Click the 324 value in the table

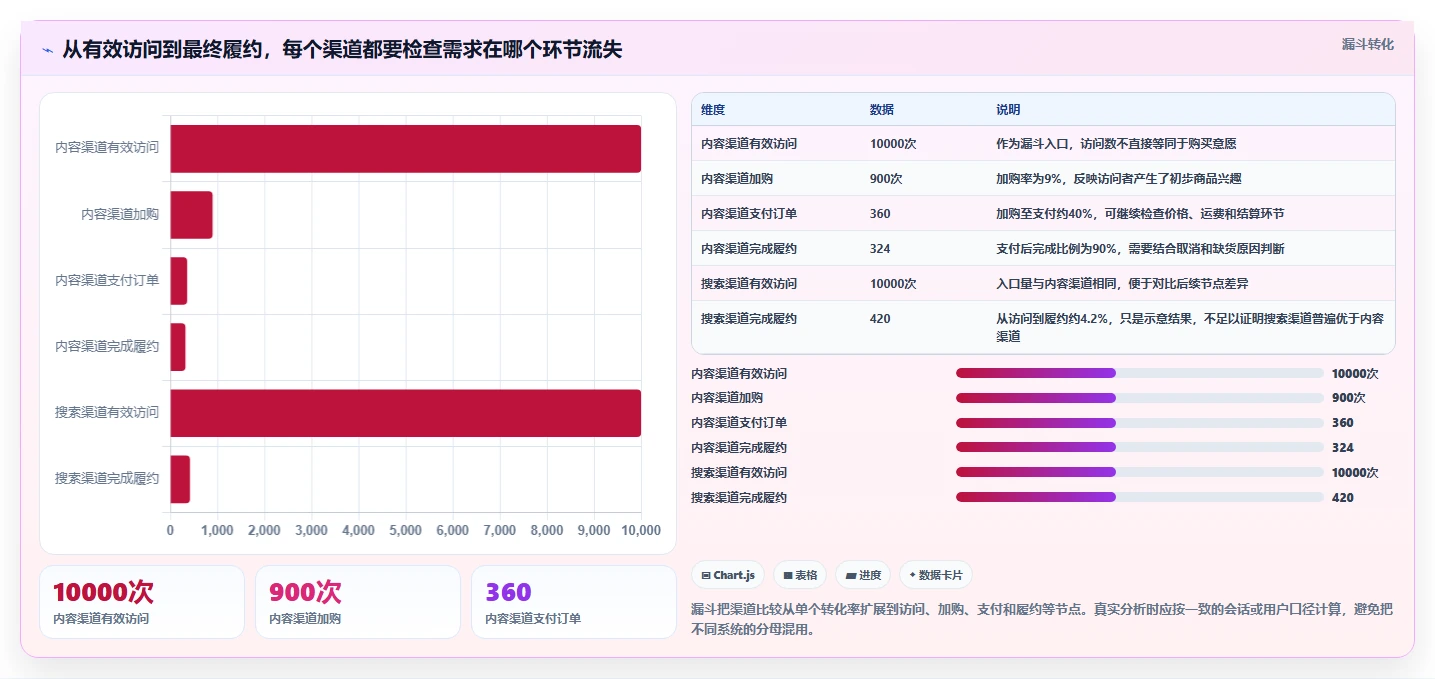(880, 248)
